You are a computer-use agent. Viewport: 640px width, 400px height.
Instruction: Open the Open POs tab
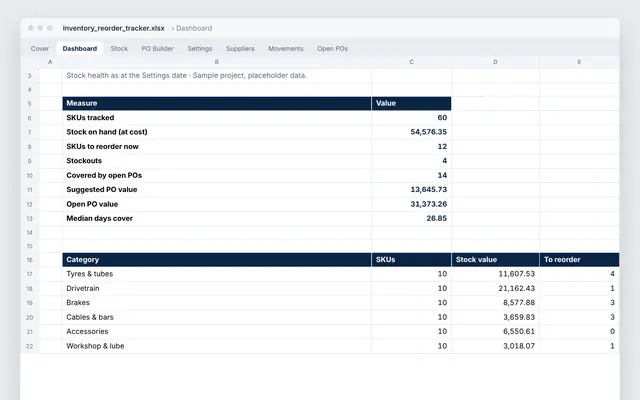pyautogui.click(x=332, y=49)
